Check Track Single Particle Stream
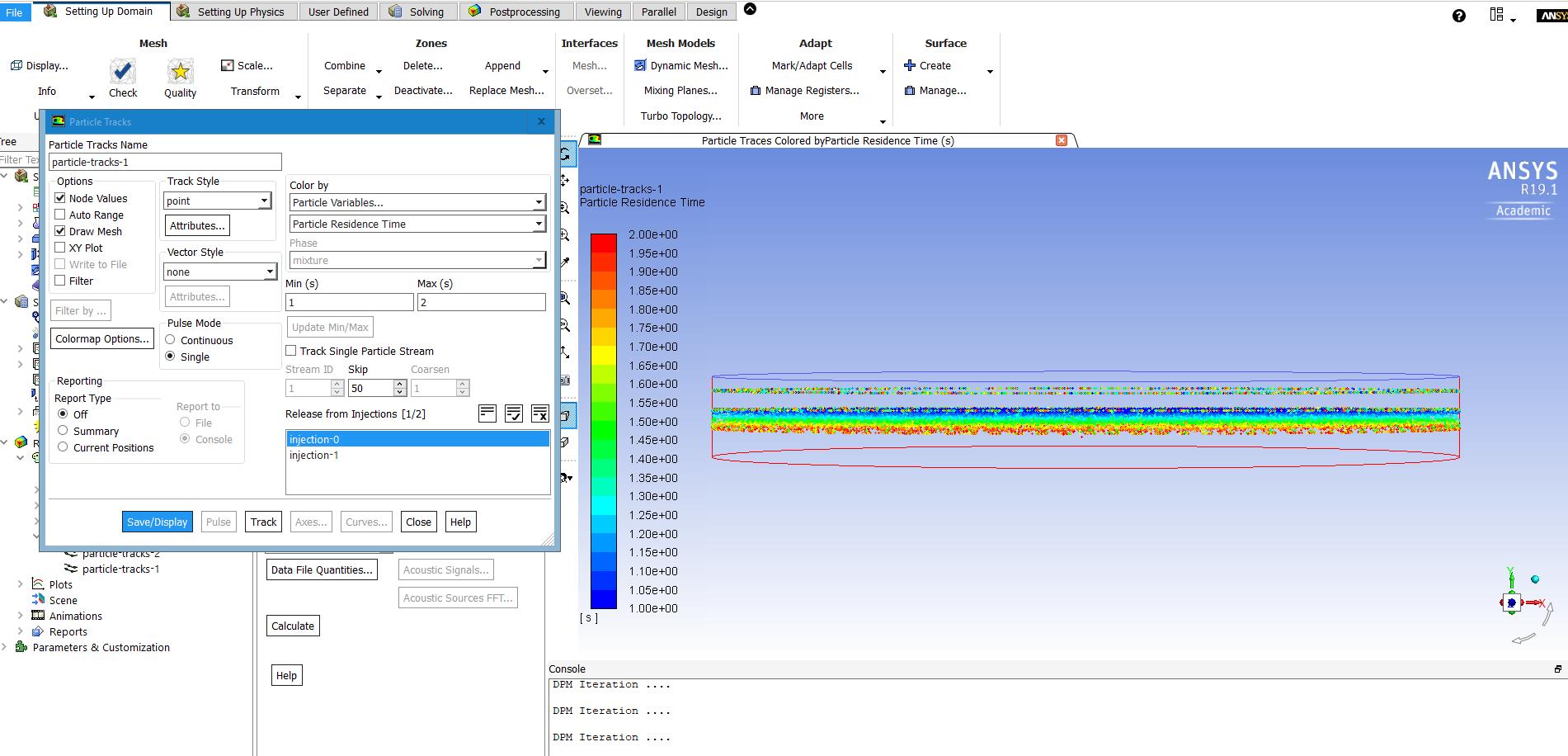 point(291,351)
